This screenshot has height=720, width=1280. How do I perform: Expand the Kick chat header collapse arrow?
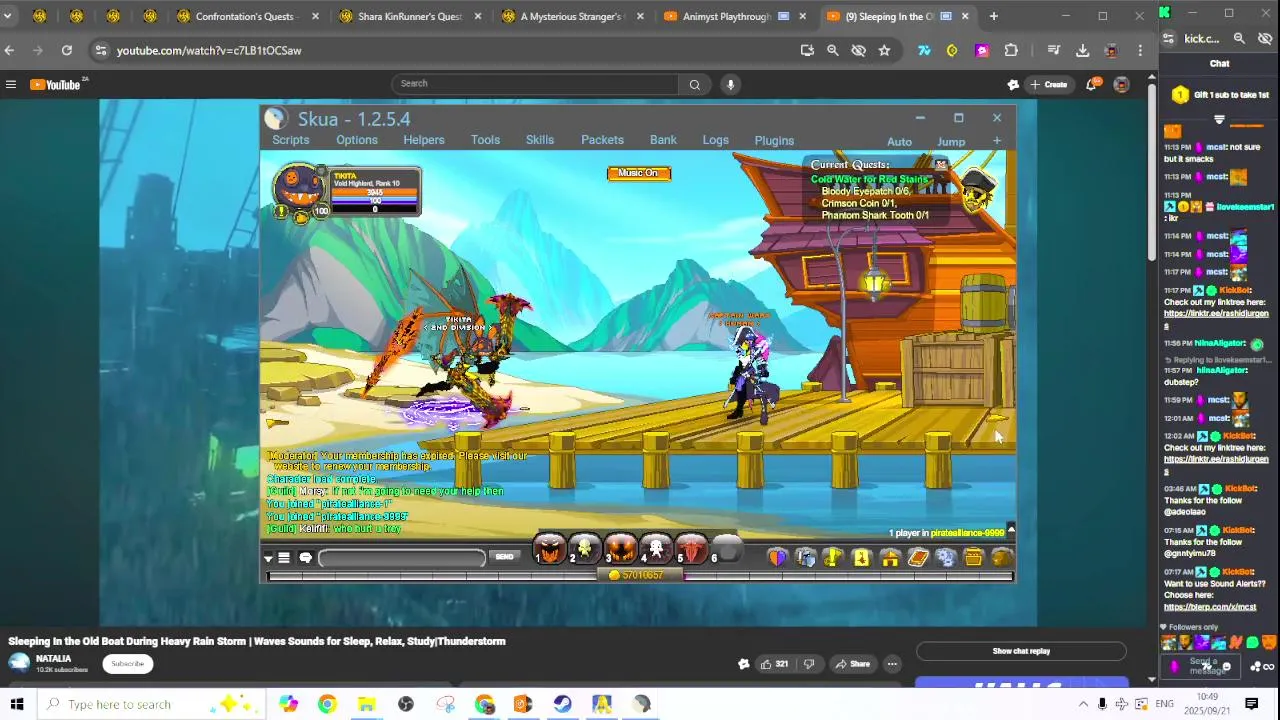[1219, 119]
